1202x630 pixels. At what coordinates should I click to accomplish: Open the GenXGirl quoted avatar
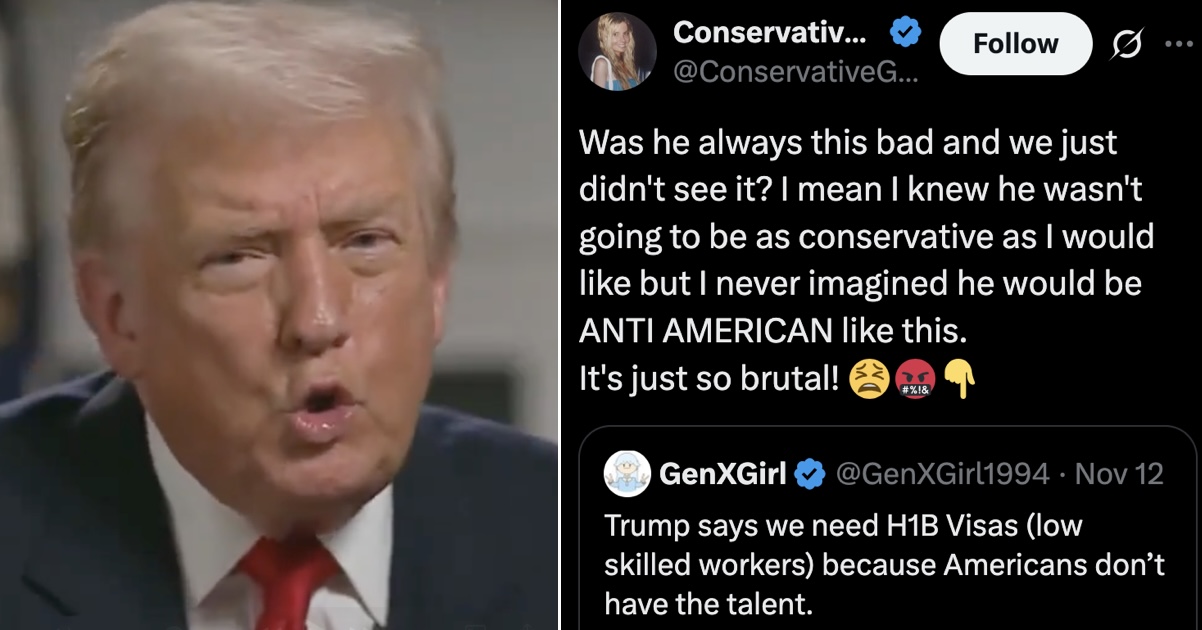tap(628, 473)
